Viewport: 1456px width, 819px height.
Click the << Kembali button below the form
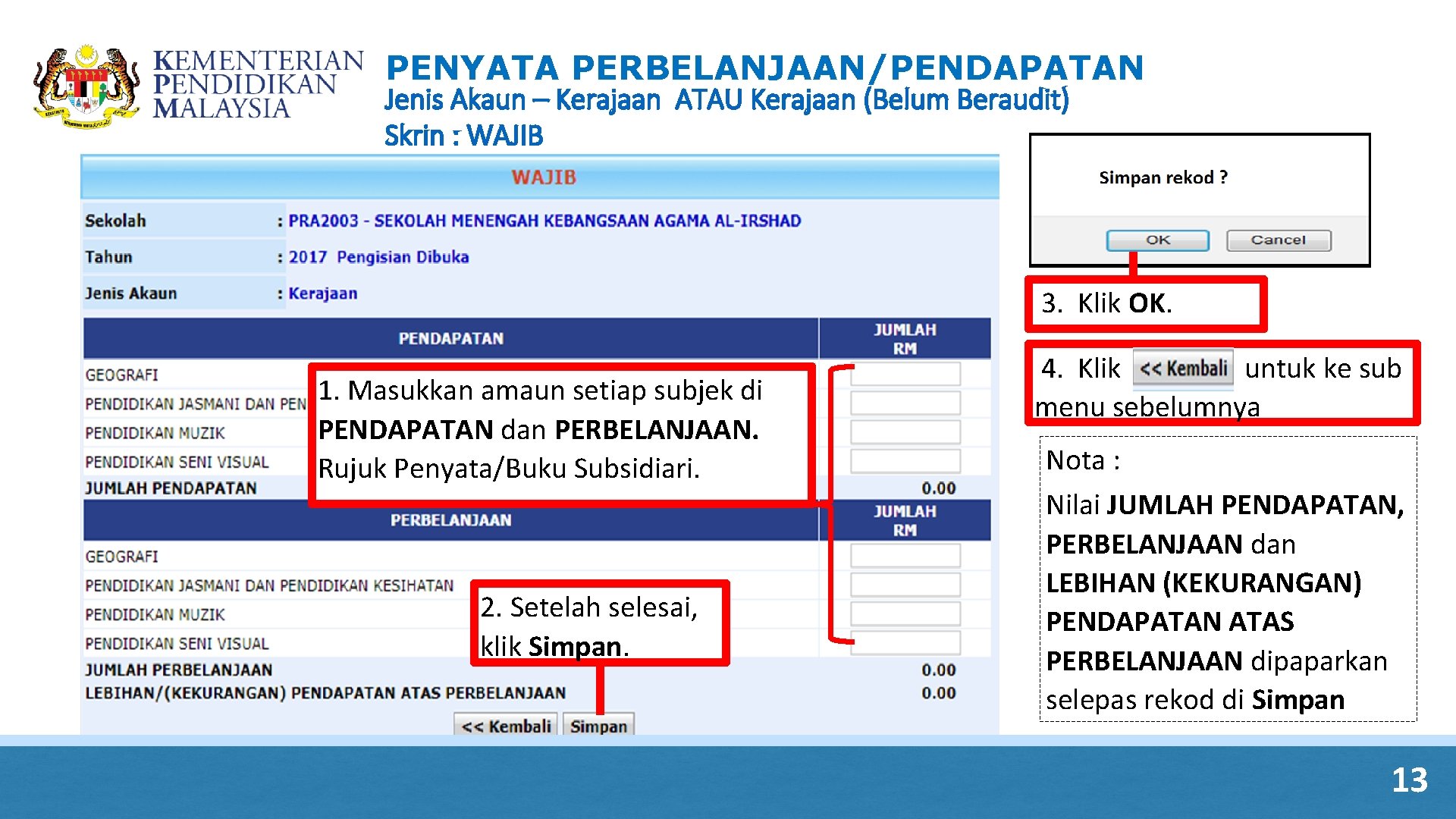click(x=506, y=726)
